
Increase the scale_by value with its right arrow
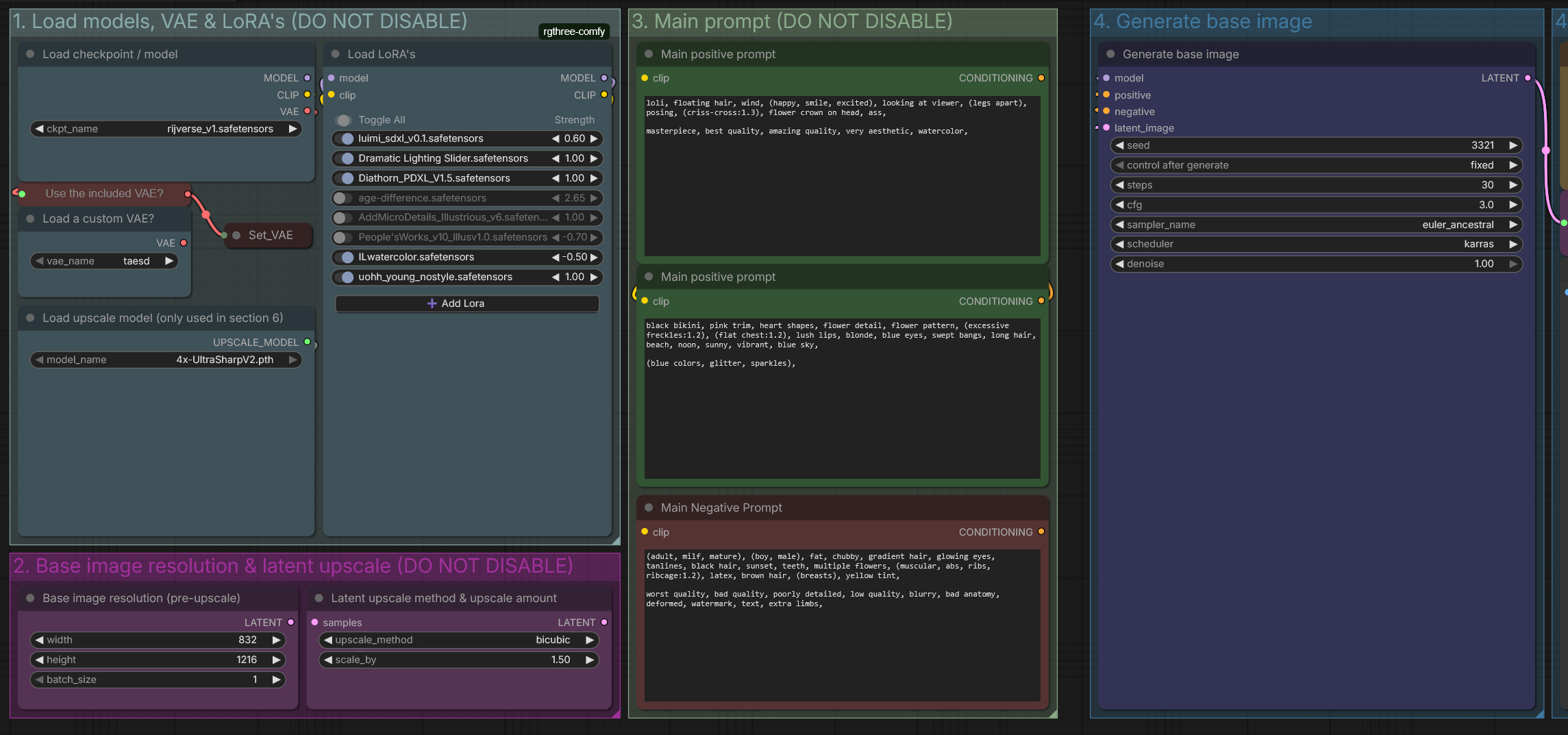(x=589, y=660)
